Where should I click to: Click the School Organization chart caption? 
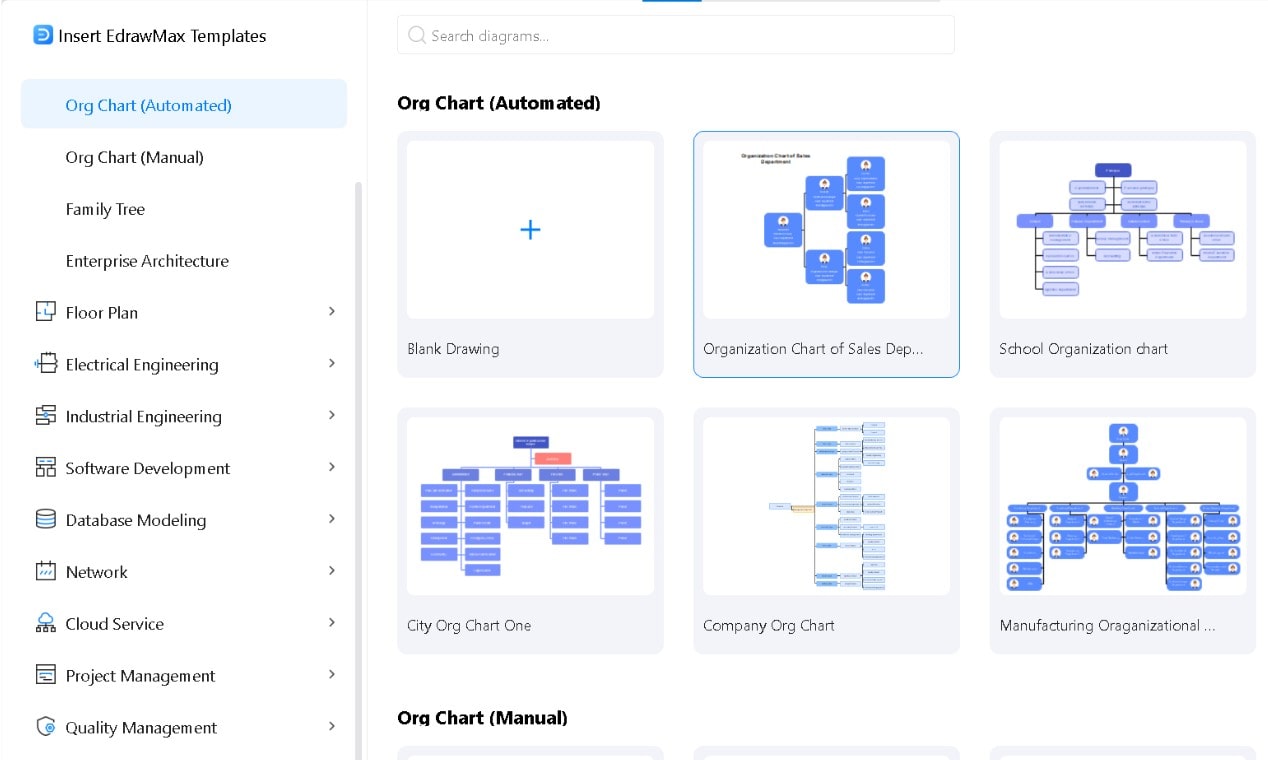pos(1083,349)
